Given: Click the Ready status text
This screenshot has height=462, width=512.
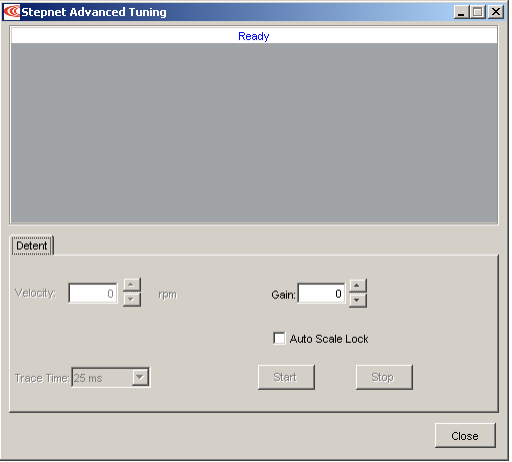Looking at the screenshot, I should click(254, 36).
